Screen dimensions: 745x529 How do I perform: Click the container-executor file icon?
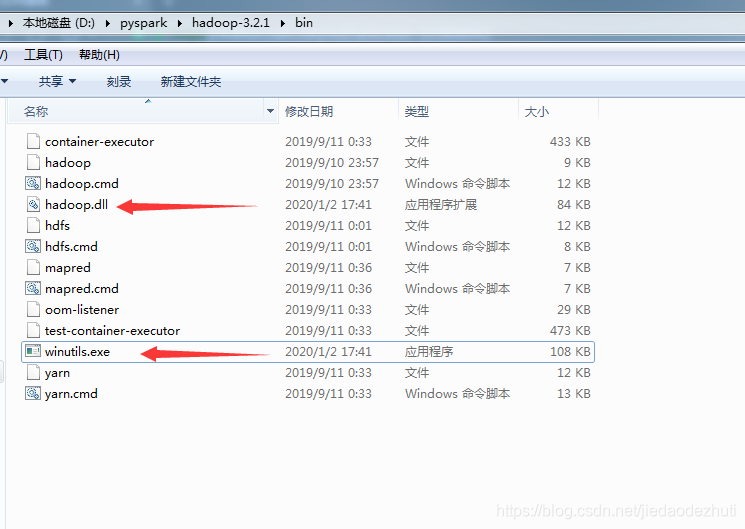(33, 142)
